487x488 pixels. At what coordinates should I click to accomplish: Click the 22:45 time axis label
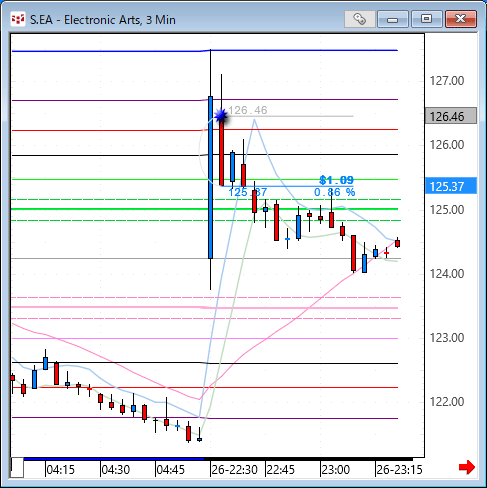tap(281, 470)
